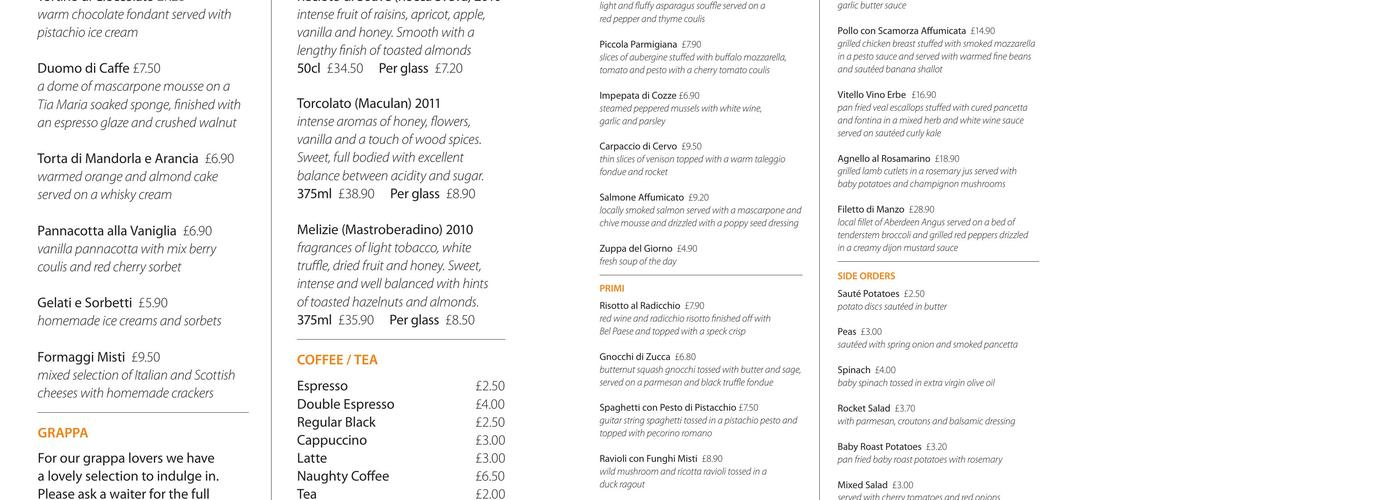Select the Rocket Salad side order
1400x500 pixels.
(864, 408)
